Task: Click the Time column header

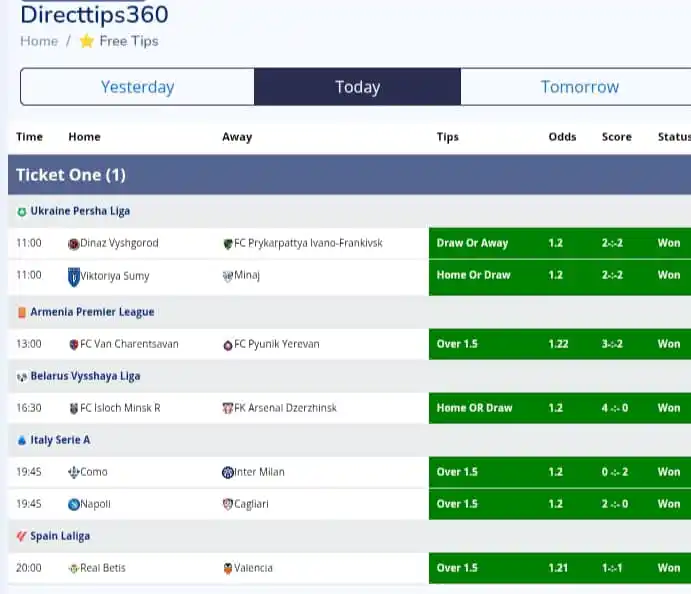Action: (x=29, y=137)
